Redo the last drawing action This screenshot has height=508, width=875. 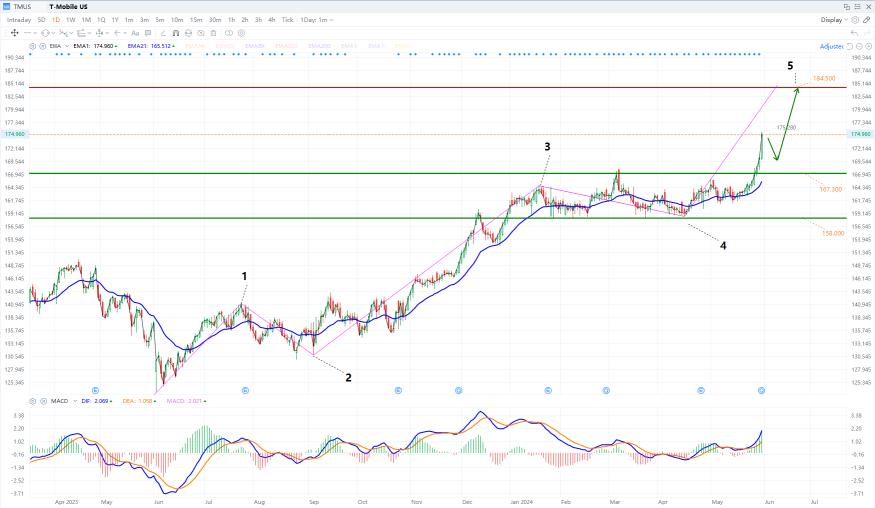coord(868,33)
